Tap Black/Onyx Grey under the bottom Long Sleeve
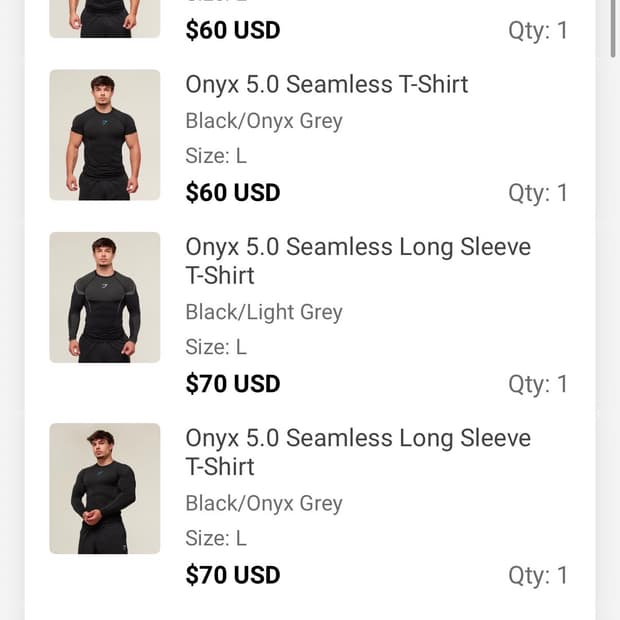Viewport: 620px width, 620px height. coord(263,503)
